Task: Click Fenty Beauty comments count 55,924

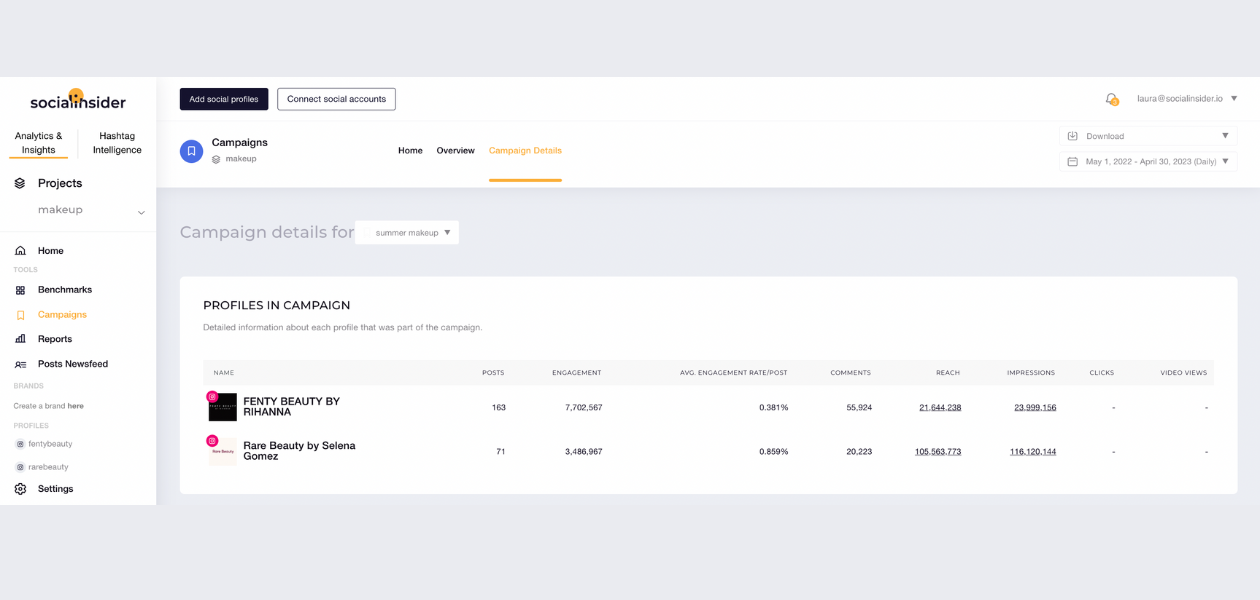Action: coord(859,408)
